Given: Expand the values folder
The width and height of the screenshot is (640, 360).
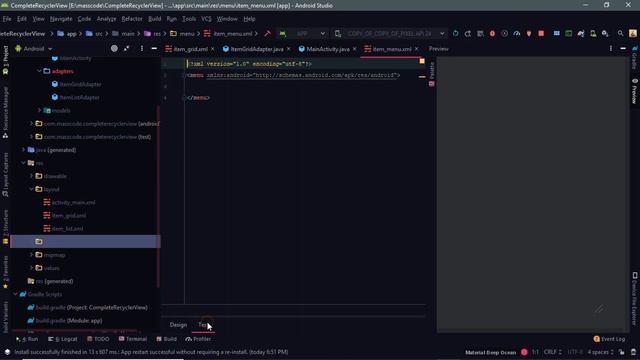Looking at the screenshot, I should [x=31, y=268].
